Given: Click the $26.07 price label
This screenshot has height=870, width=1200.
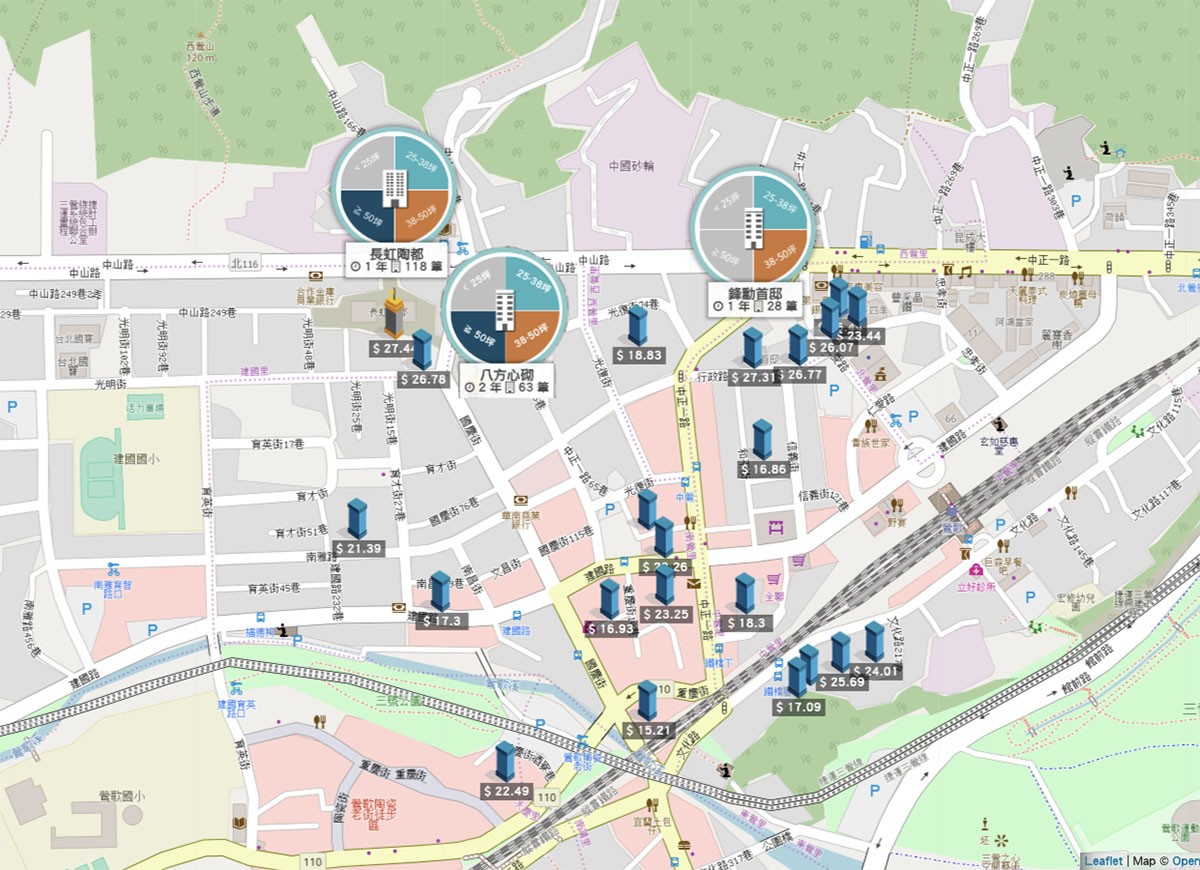Looking at the screenshot, I should (832, 348).
